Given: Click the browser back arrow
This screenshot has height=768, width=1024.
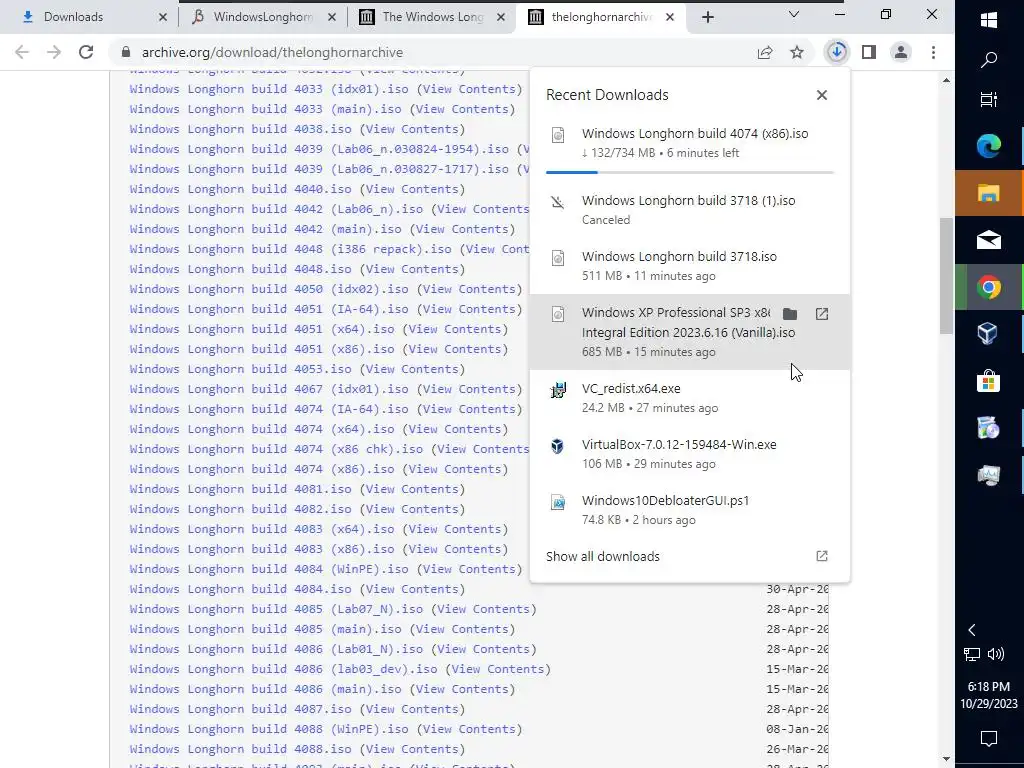Looking at the screenshot, I should point(22,52).
